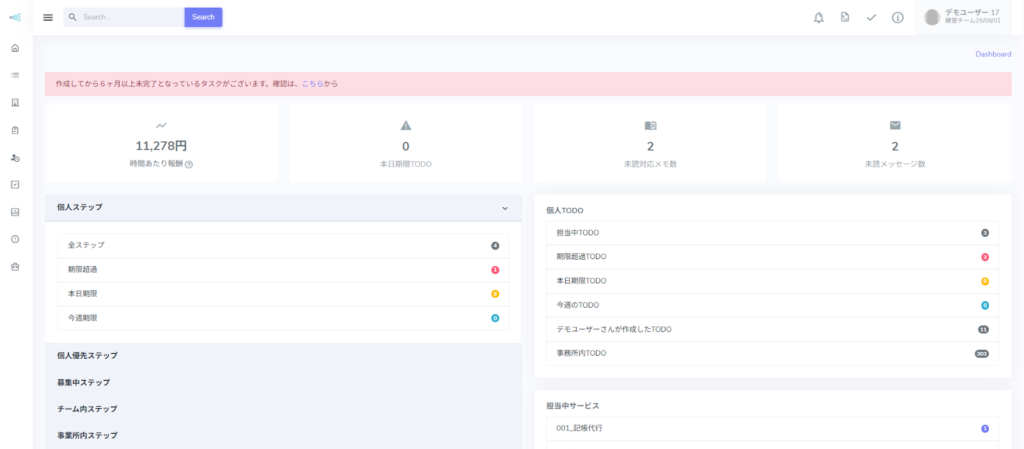Expand the 募集中ステップ section
Viewport: 1024px width, 449px height.
pyautogui.click(x=84, y=382)
